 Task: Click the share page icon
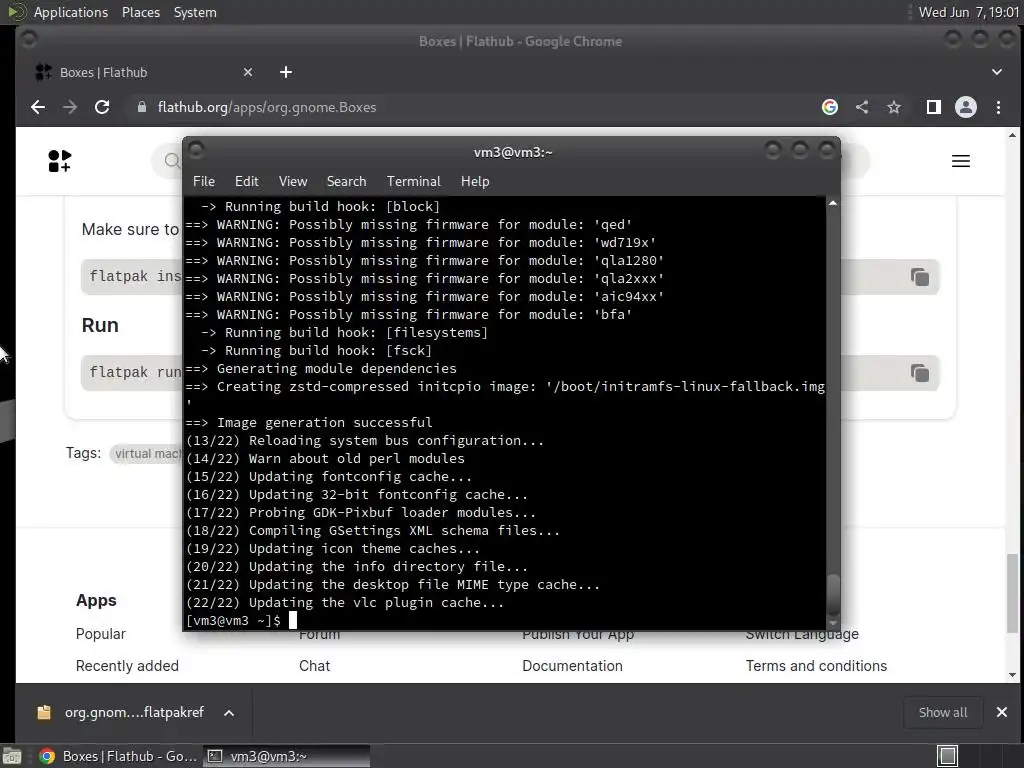click(x=862, y=107)
